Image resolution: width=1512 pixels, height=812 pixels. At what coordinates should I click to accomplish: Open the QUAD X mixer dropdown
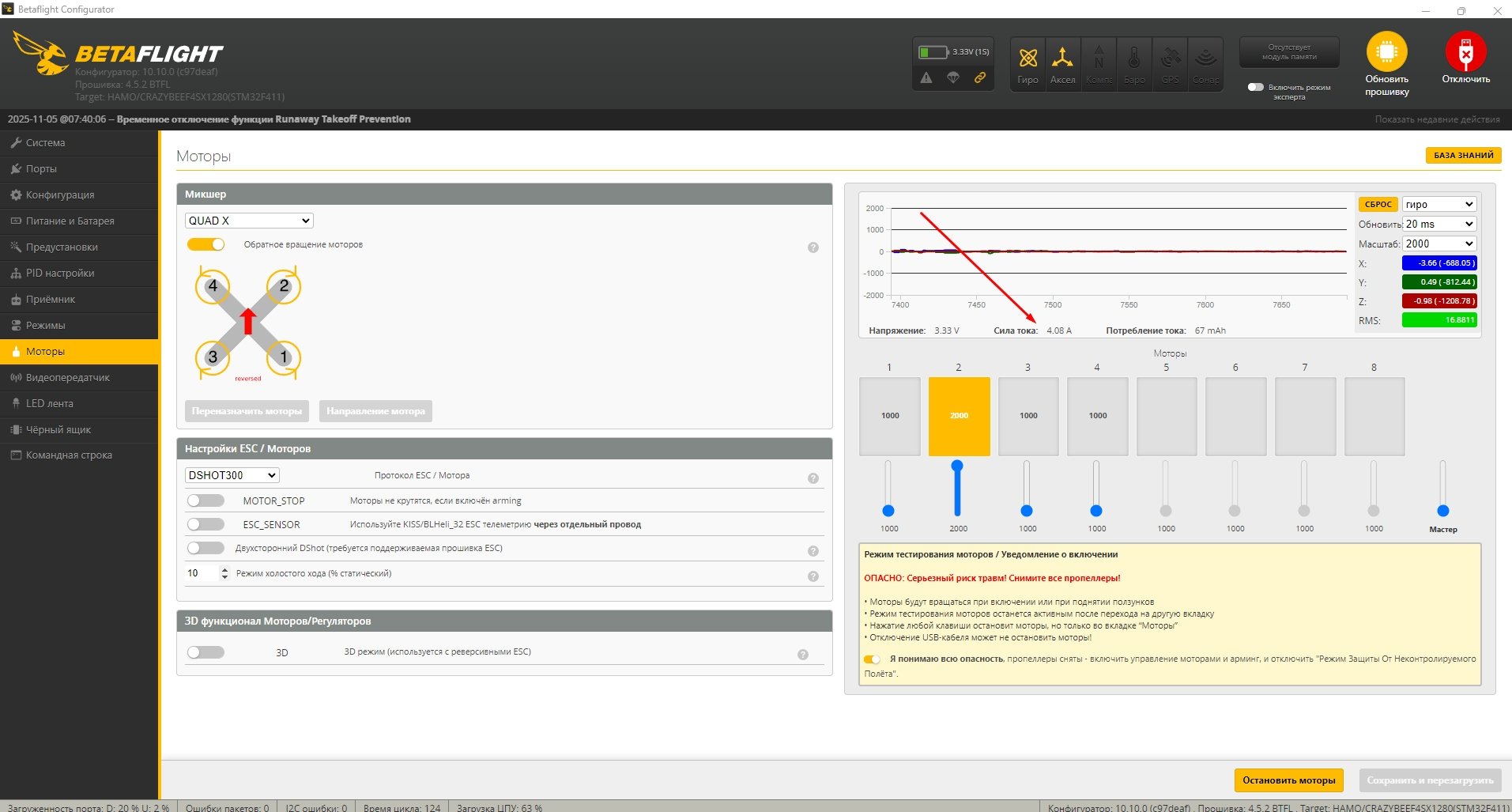click(x=249, y=221)
